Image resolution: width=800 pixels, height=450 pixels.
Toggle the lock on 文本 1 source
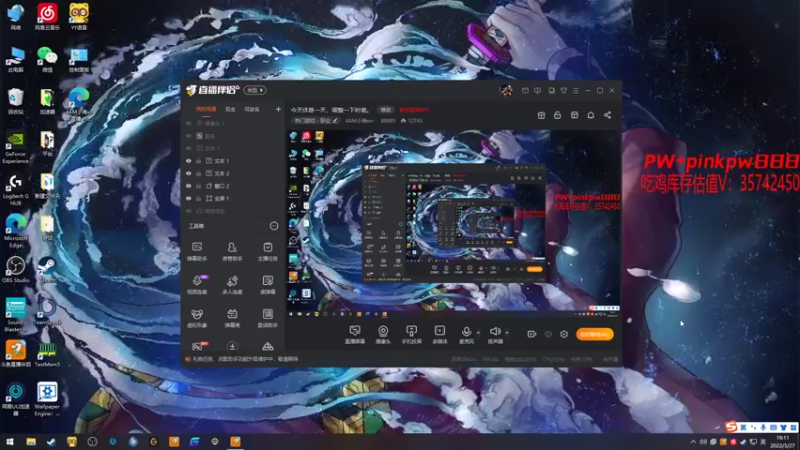(x=199, y=161)
